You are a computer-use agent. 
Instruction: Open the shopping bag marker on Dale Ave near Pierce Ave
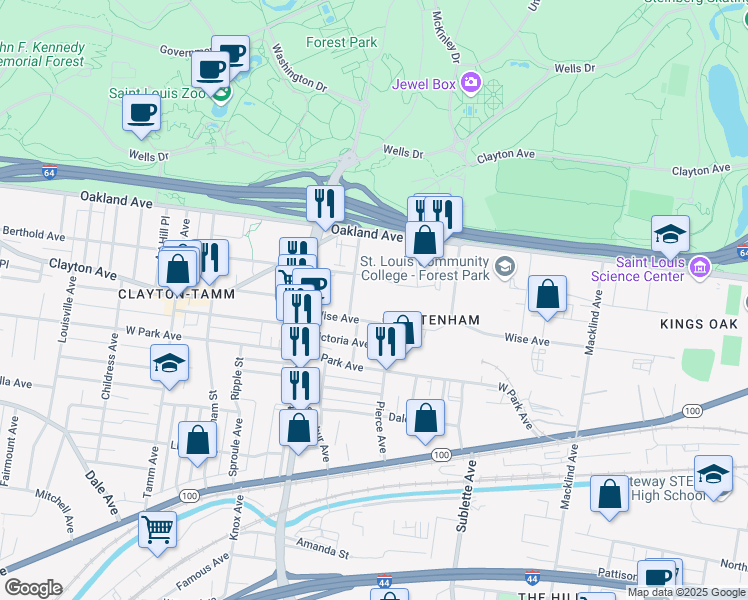[x=426, y=418]
